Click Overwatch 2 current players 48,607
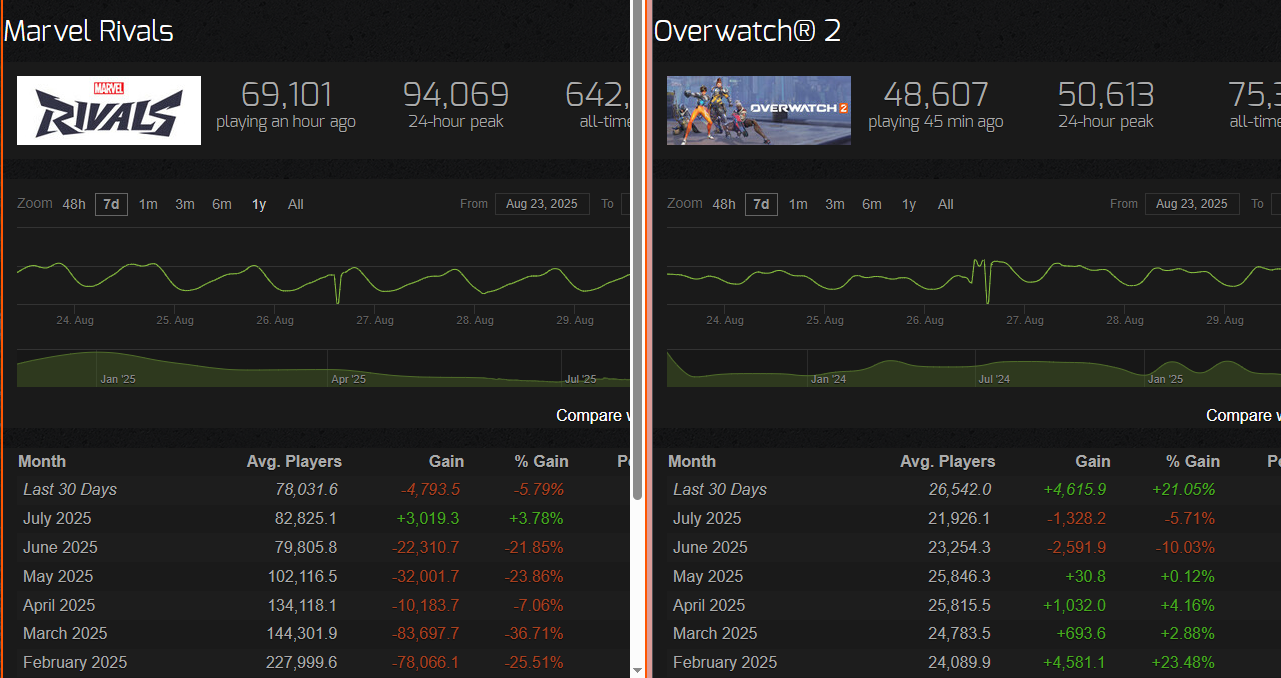The height and width of the screenshot is (678, 1281). (x=936, y=95)
